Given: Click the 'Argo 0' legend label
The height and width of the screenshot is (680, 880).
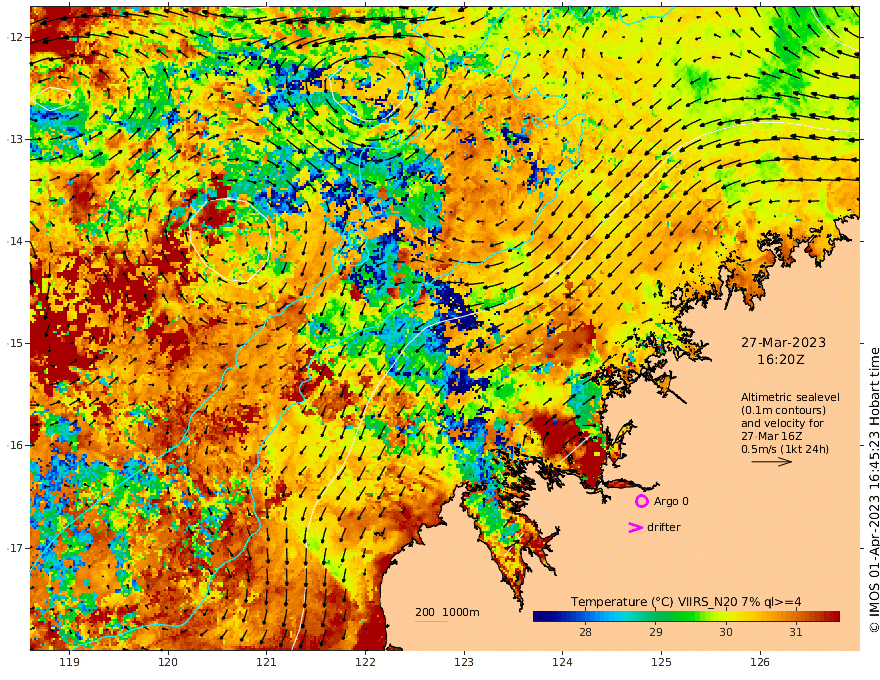Looking at the screenshot, I should (671, 501).
